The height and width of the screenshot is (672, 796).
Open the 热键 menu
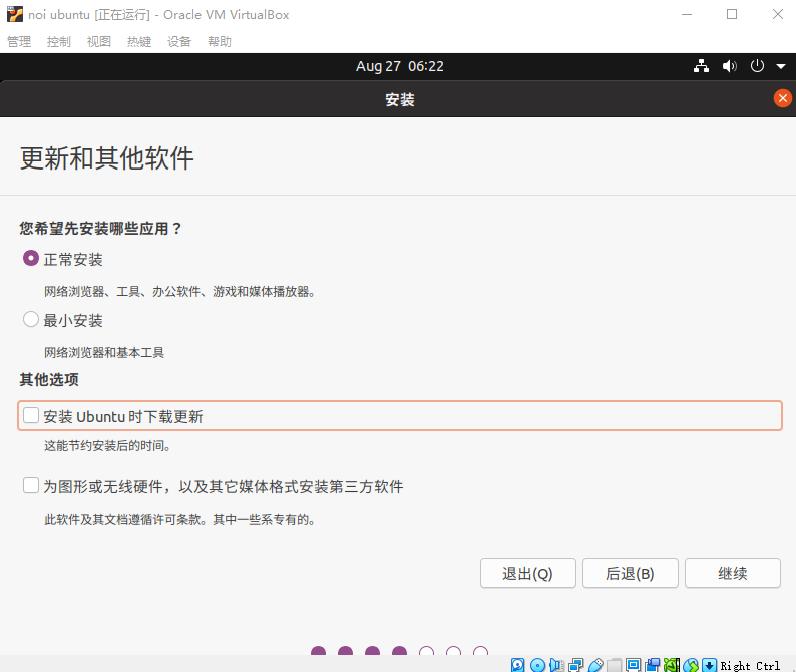pos(139,41)
